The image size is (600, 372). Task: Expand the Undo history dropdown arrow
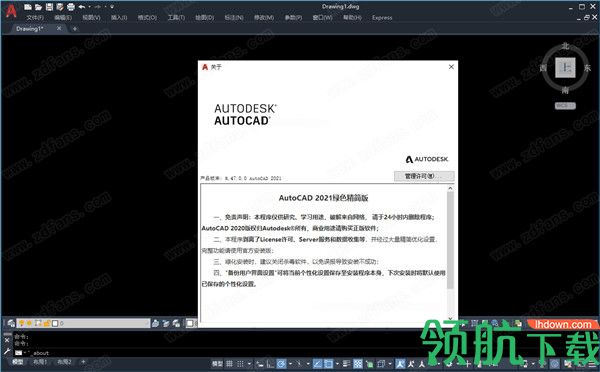point(89,7)
